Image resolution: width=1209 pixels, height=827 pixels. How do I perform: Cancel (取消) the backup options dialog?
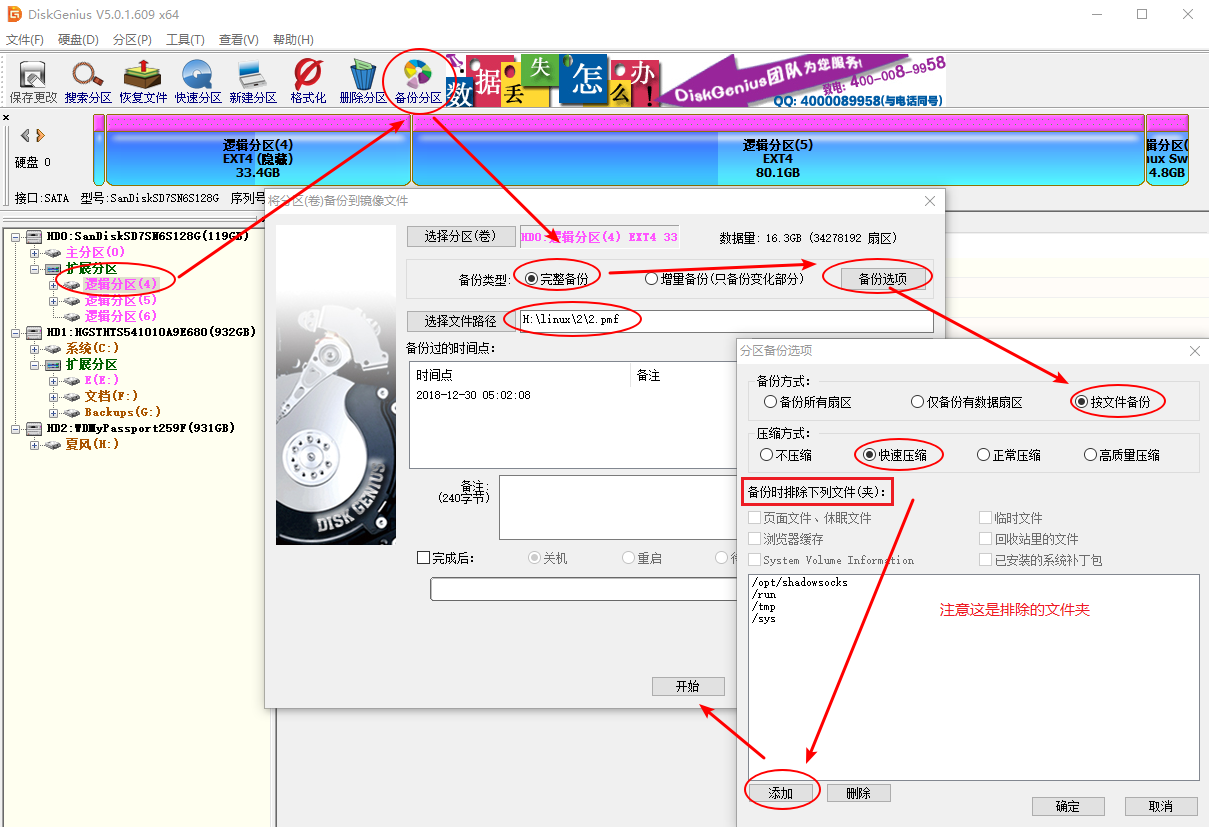coord(1161,806)
